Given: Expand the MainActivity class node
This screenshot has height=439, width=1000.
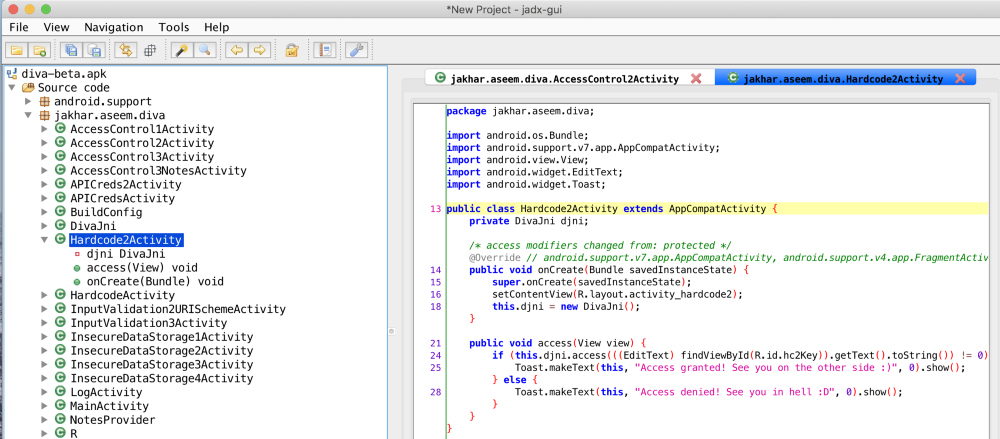Looking at the screenshot, I should pyautogui.click(x=44, y=406).
